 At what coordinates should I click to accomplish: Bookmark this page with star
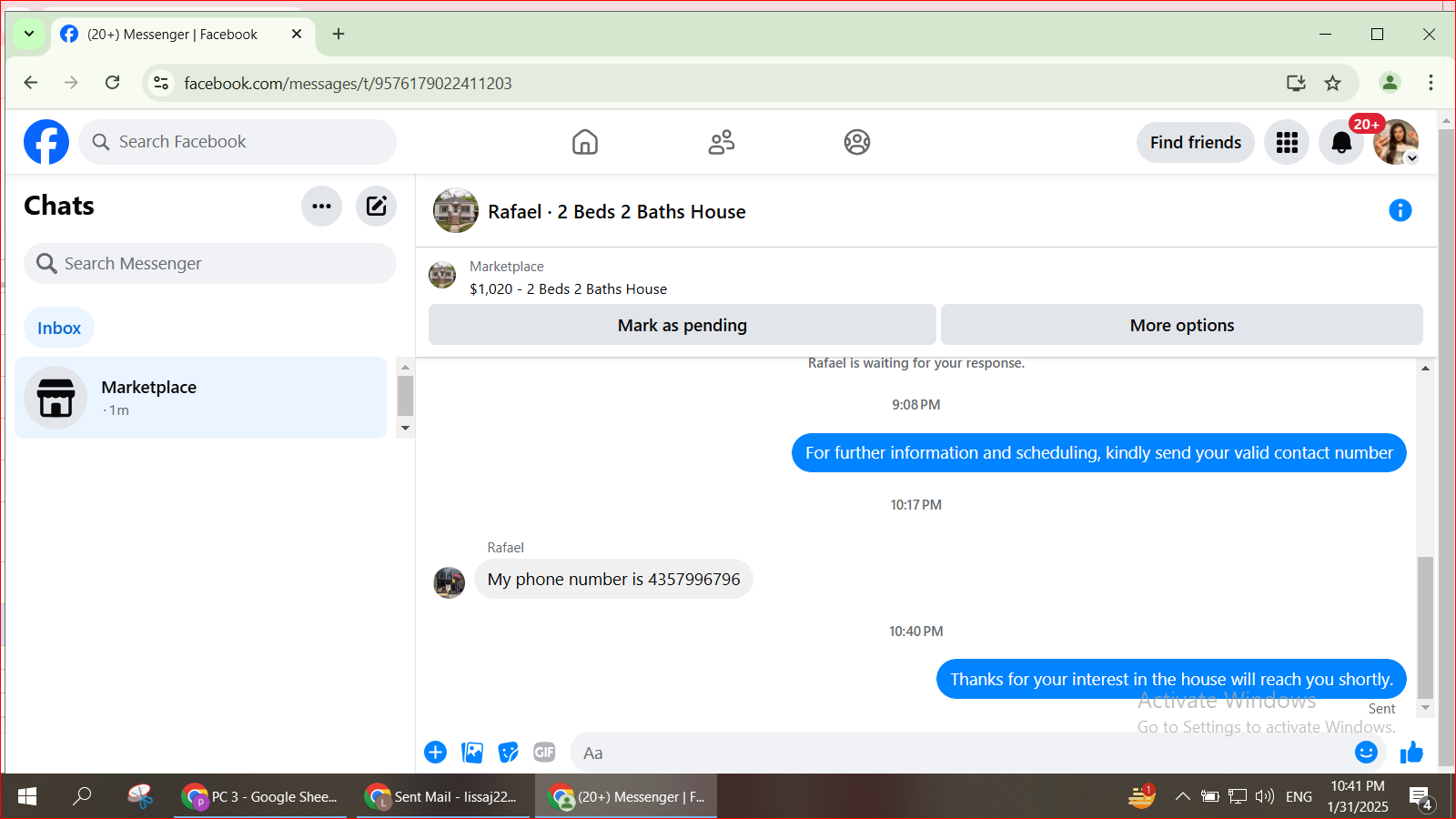[x=1333, y=83]
